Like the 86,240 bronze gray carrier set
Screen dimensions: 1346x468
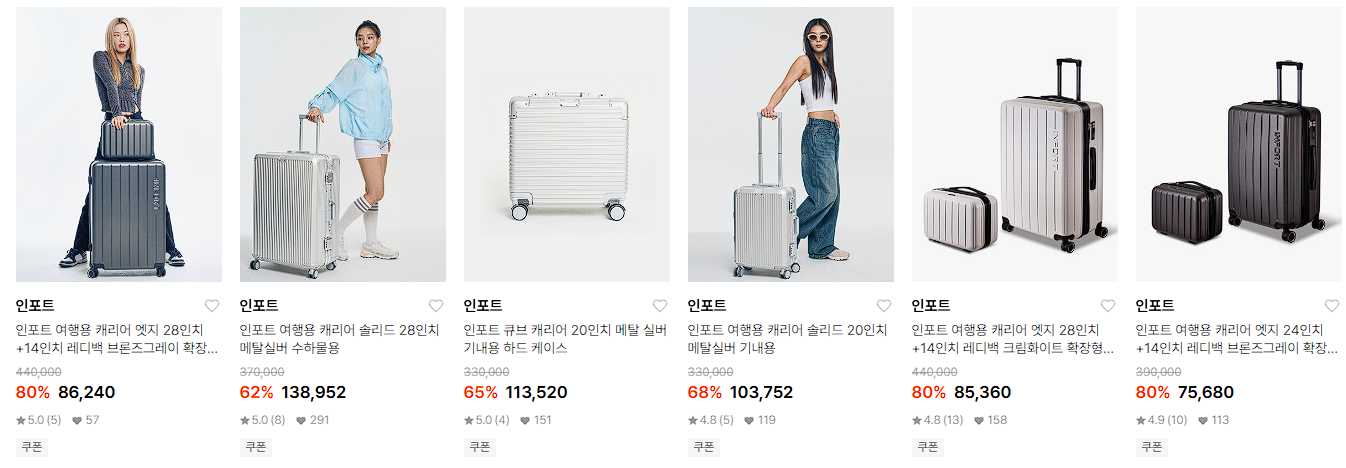(x=211, y=306)
